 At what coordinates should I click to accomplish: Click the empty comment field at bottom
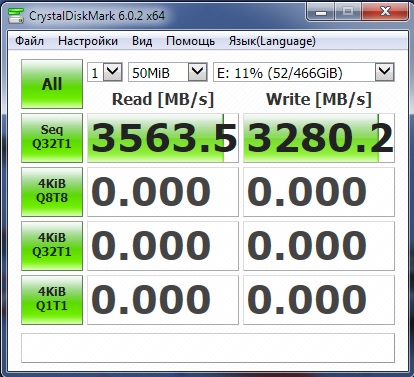click(208, 348)
